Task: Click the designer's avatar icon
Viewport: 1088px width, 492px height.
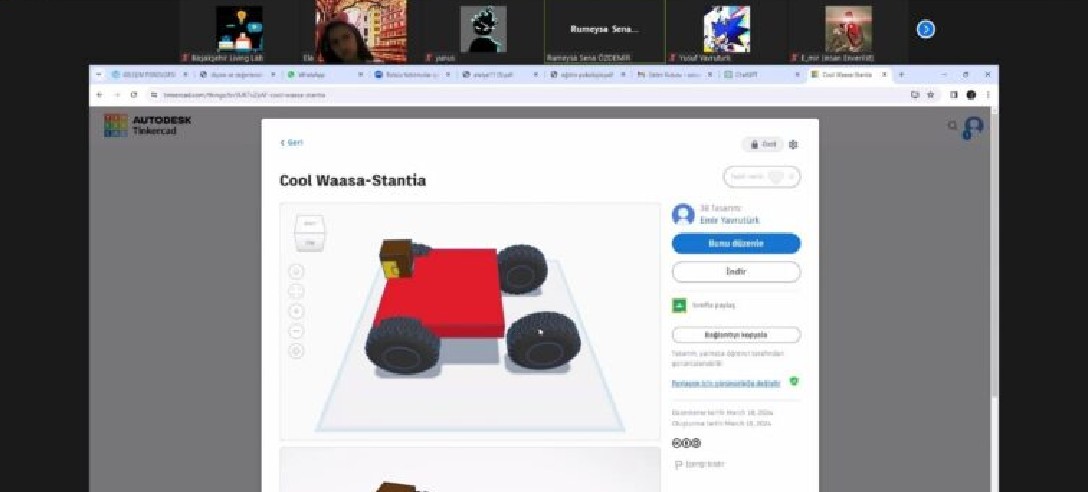Action: (x=683, y=214)
